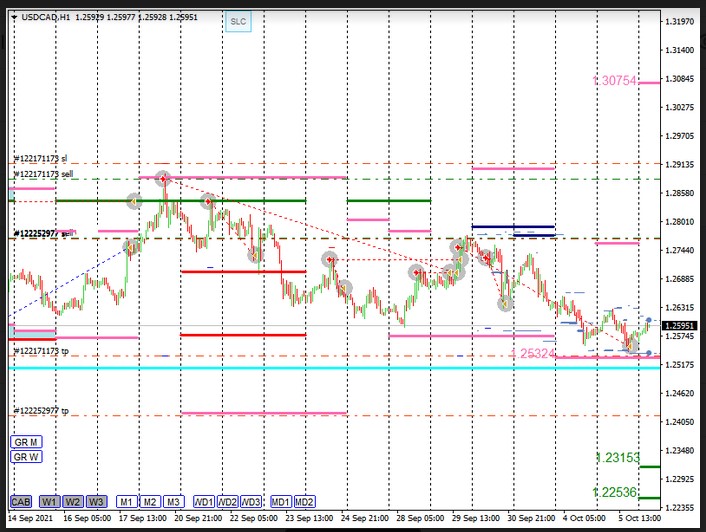Toggle the GR W grid button
Image resolution: width=706 pixels, height=532 pixels.
[x=25, y=457]
